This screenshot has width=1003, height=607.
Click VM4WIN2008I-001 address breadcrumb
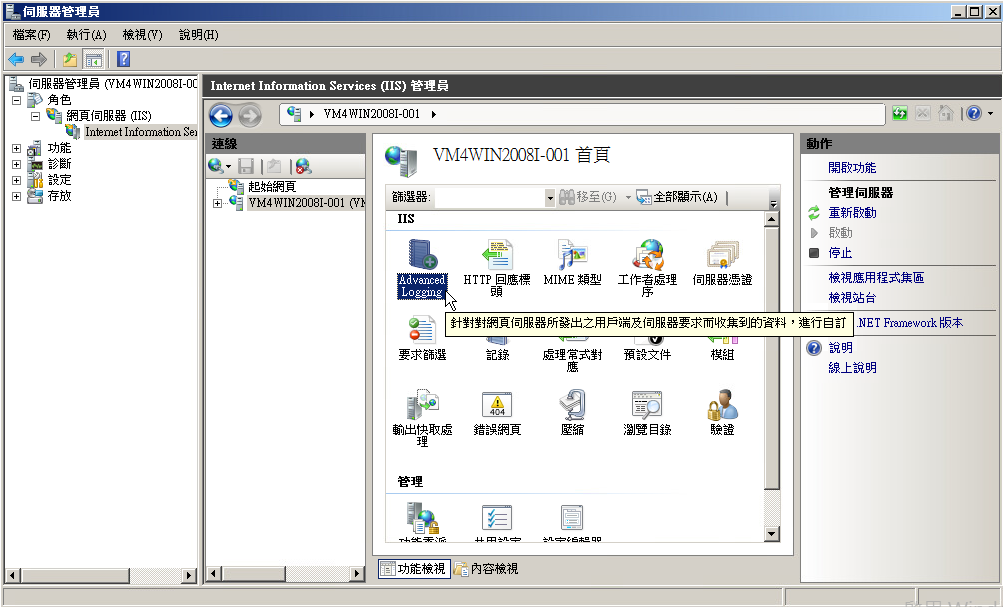(372, 114)
